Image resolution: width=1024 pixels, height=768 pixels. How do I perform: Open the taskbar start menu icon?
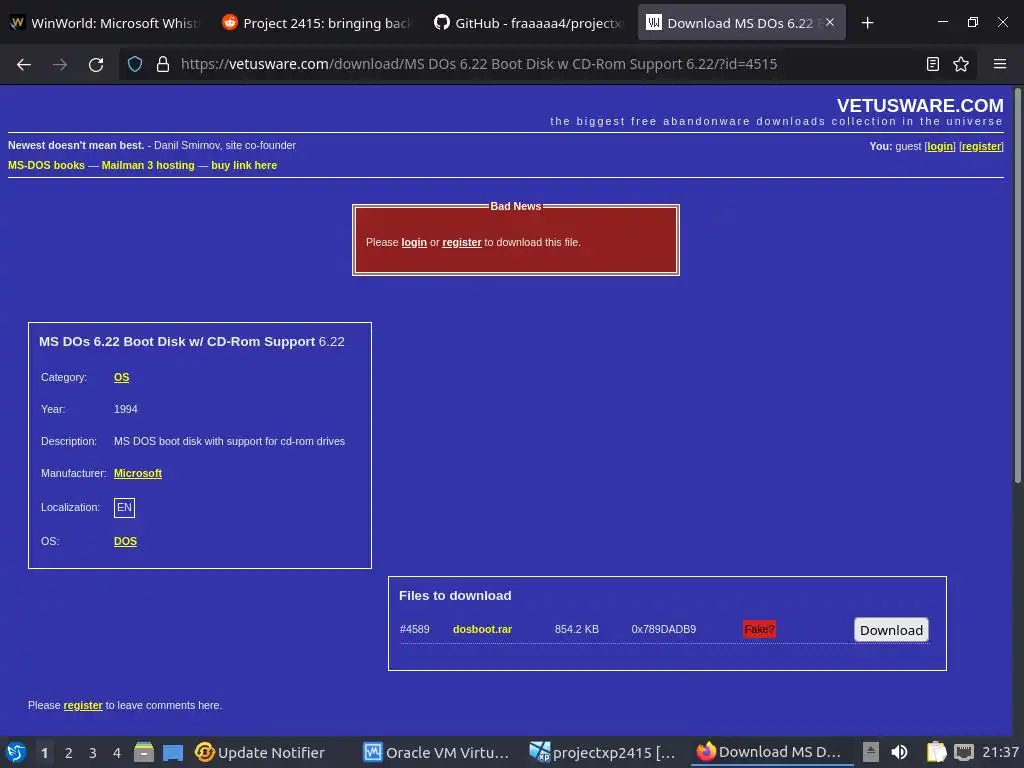click(16, 752)
